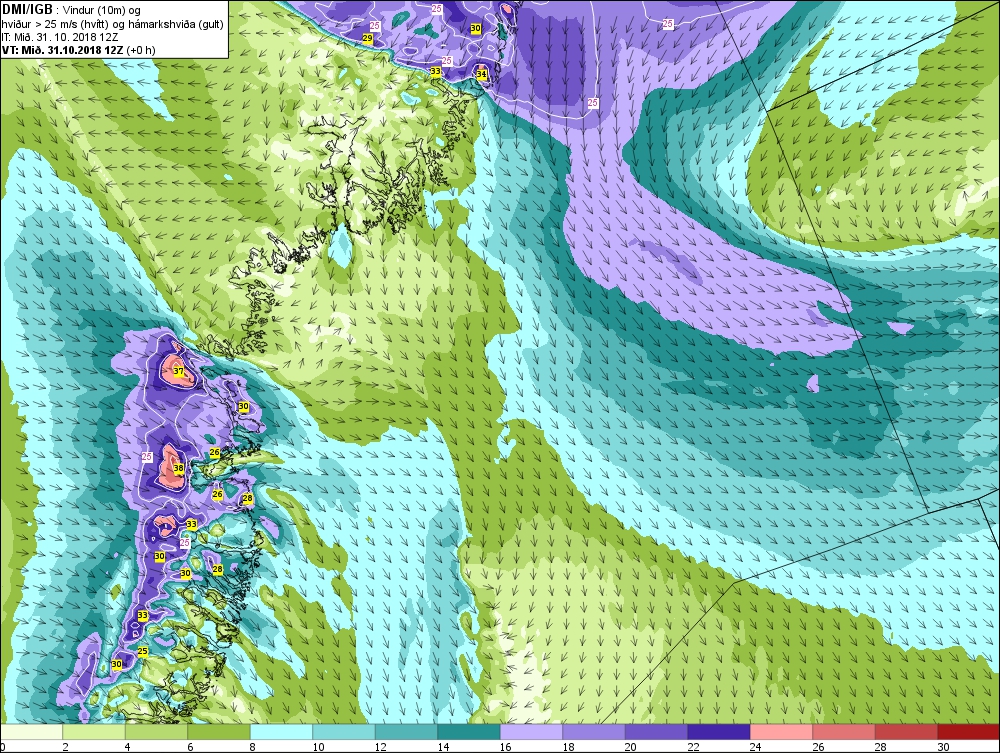
Task: Click the legend scale value 20
Action: (631, 747)
